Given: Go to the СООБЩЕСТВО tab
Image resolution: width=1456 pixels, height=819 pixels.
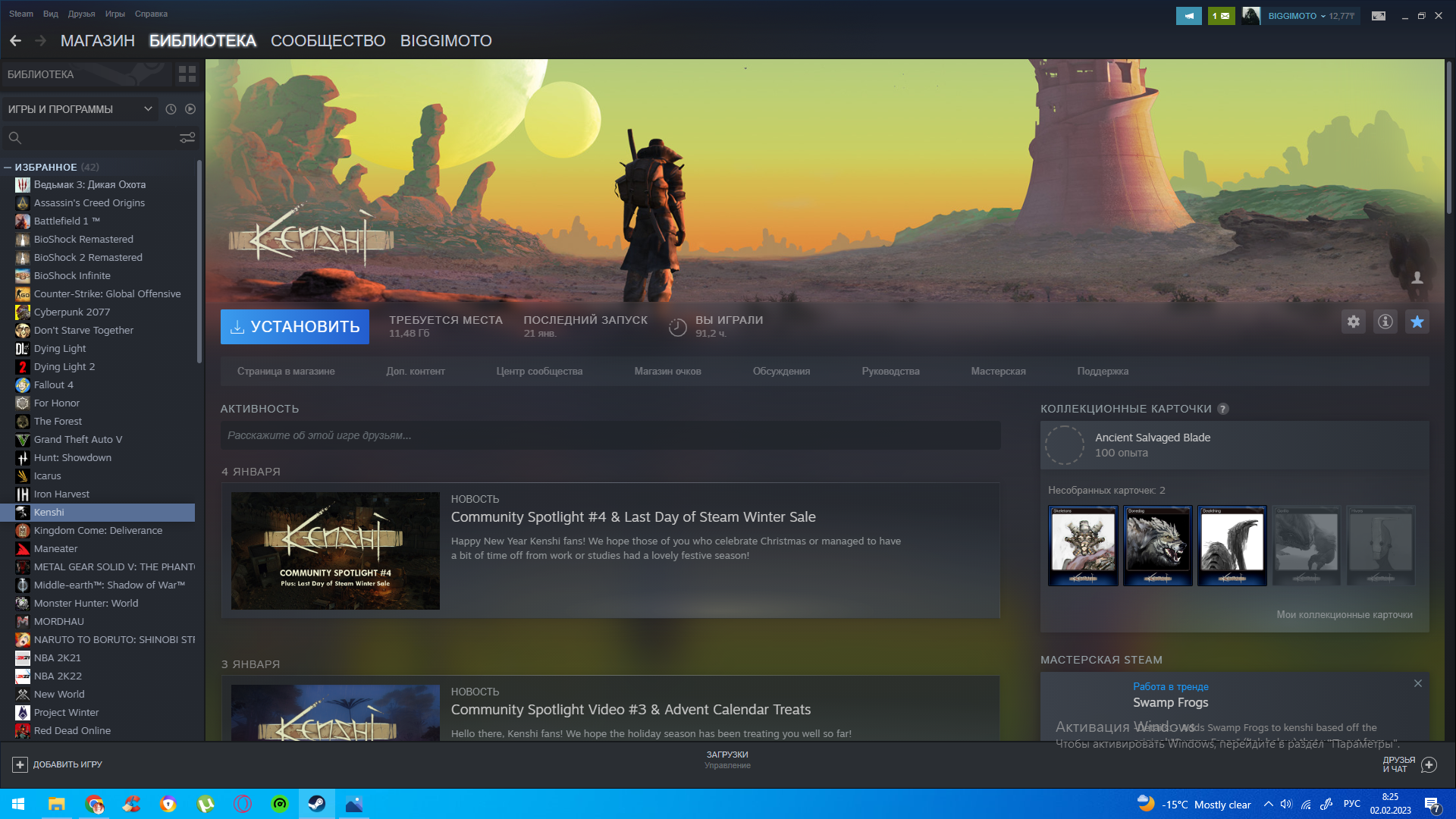Looking at the screenshot, I should (x=328, y=41).
